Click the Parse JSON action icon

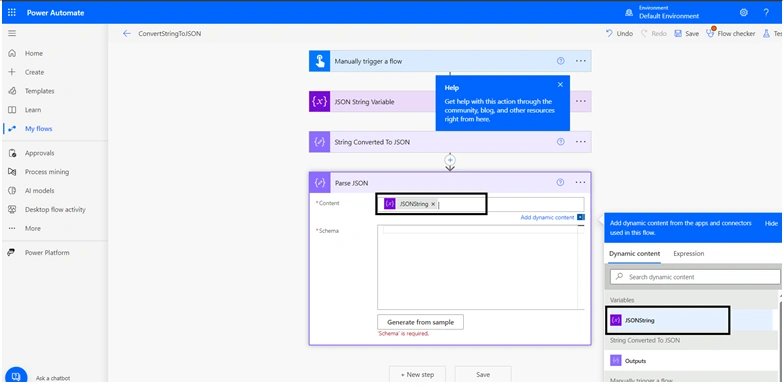320,183
